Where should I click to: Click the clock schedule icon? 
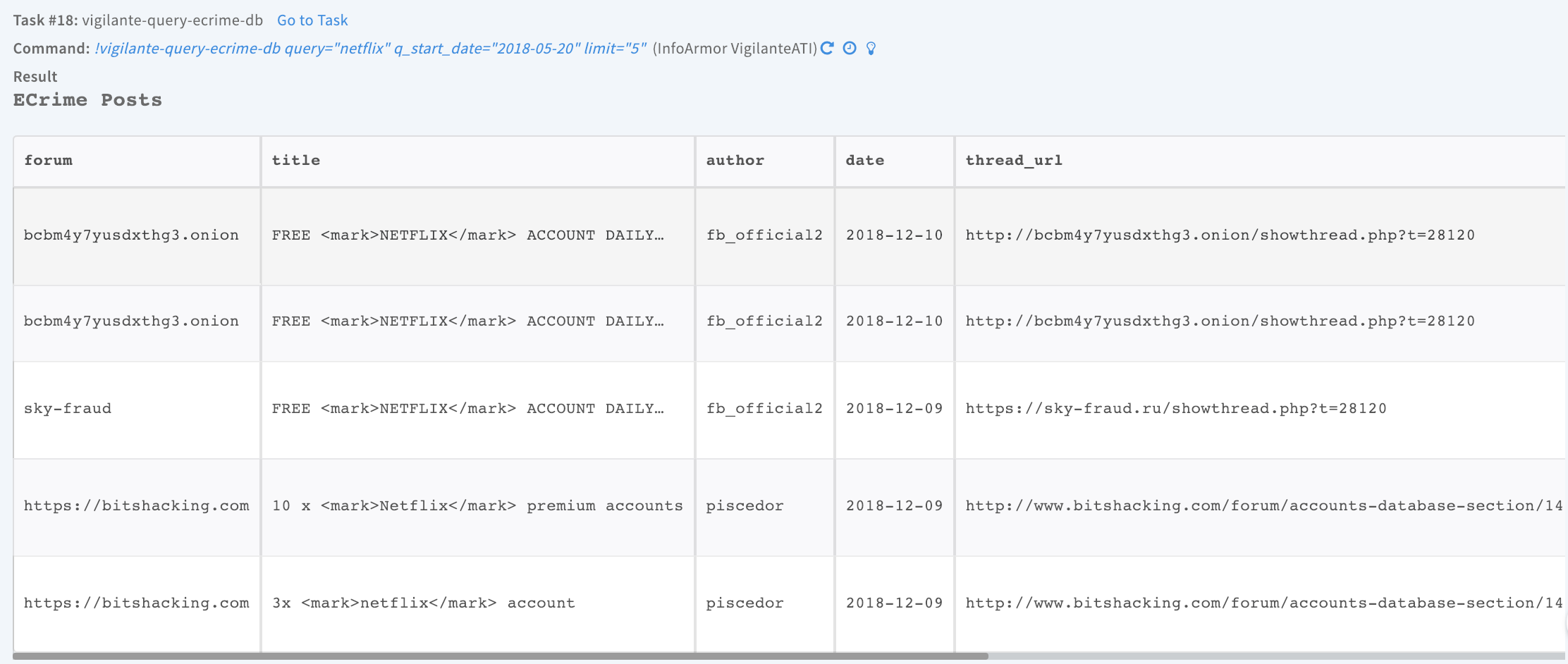pos(850,48)
